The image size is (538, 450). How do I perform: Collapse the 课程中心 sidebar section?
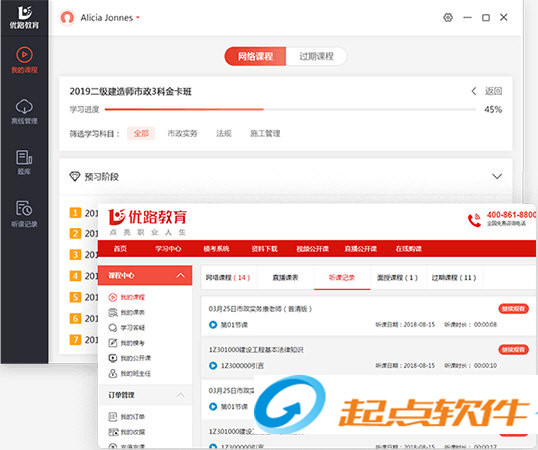pyautogui.click(x=180, y=275)
